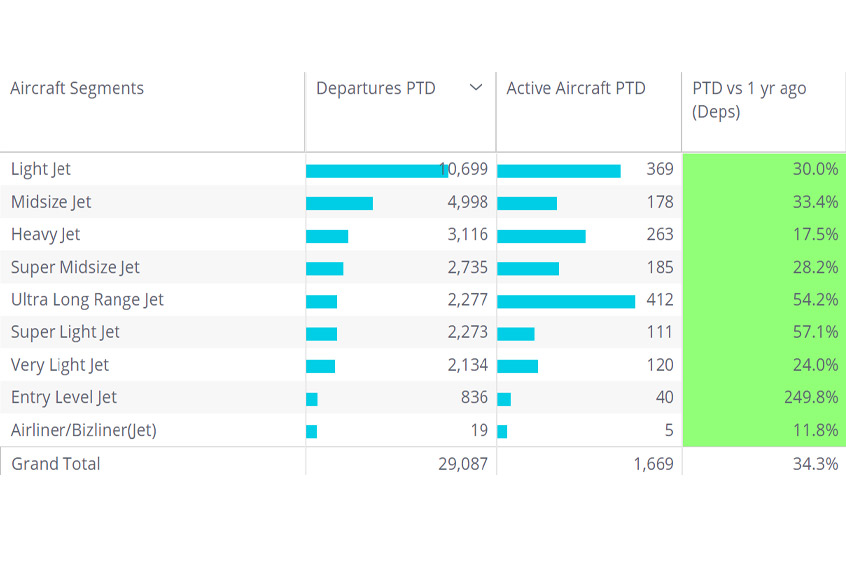Click the 29,087 grand total departures value

pos(462,463)
